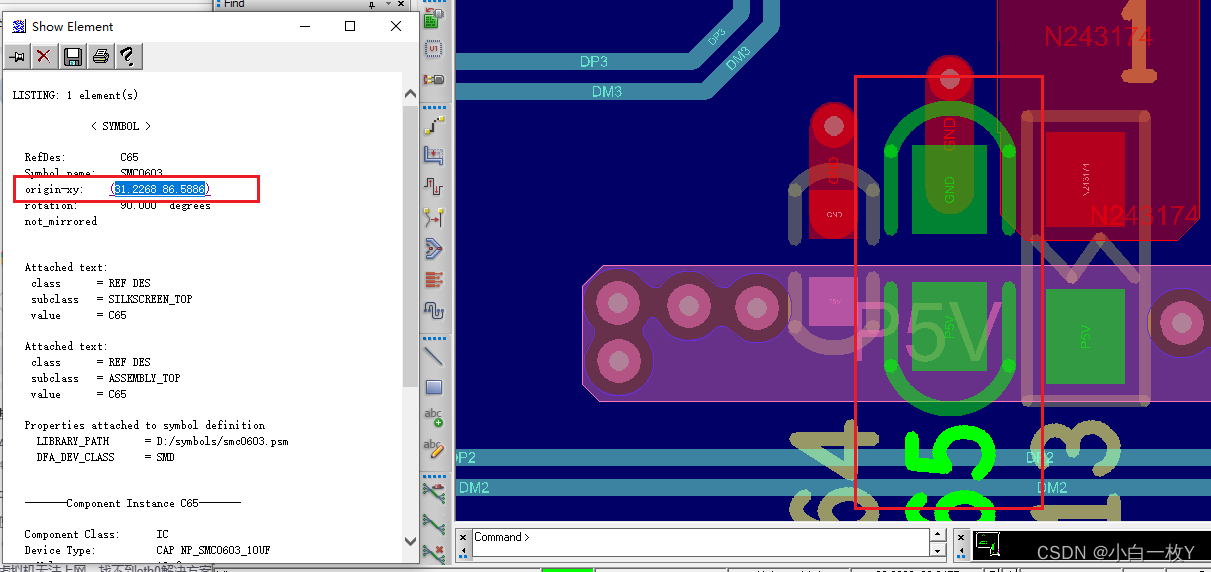Click the Command window down arrow
The width and height of the screenshot is (1211, 572).
coord(937,550)
